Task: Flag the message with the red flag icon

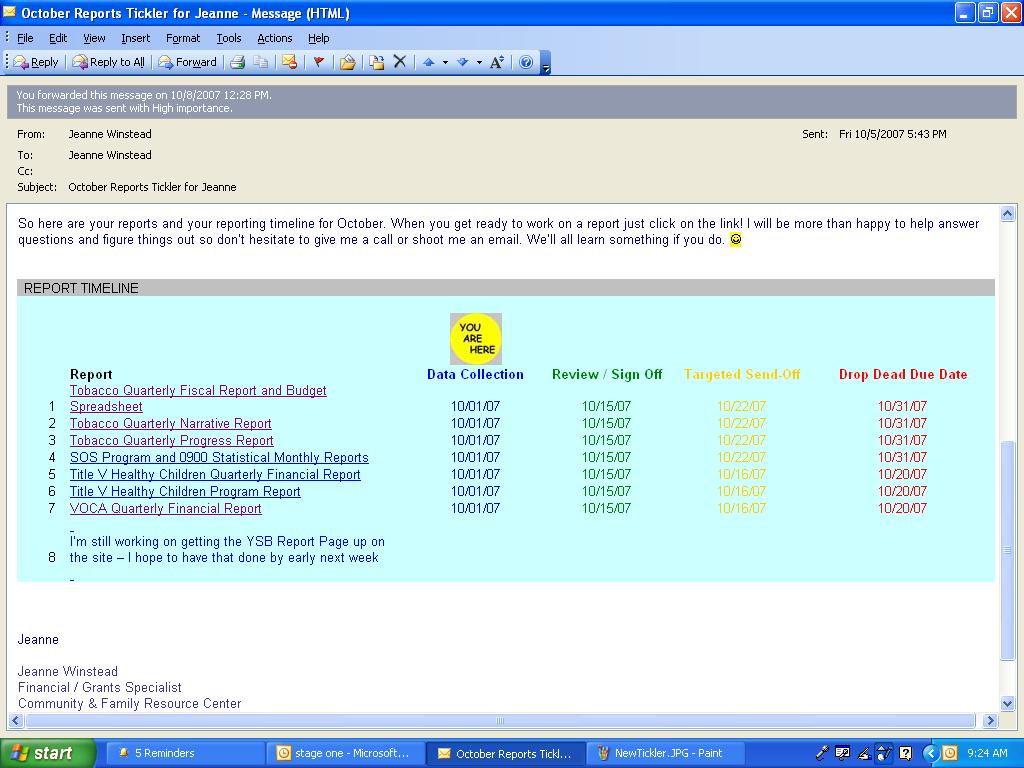Action: tap(319, 62)
